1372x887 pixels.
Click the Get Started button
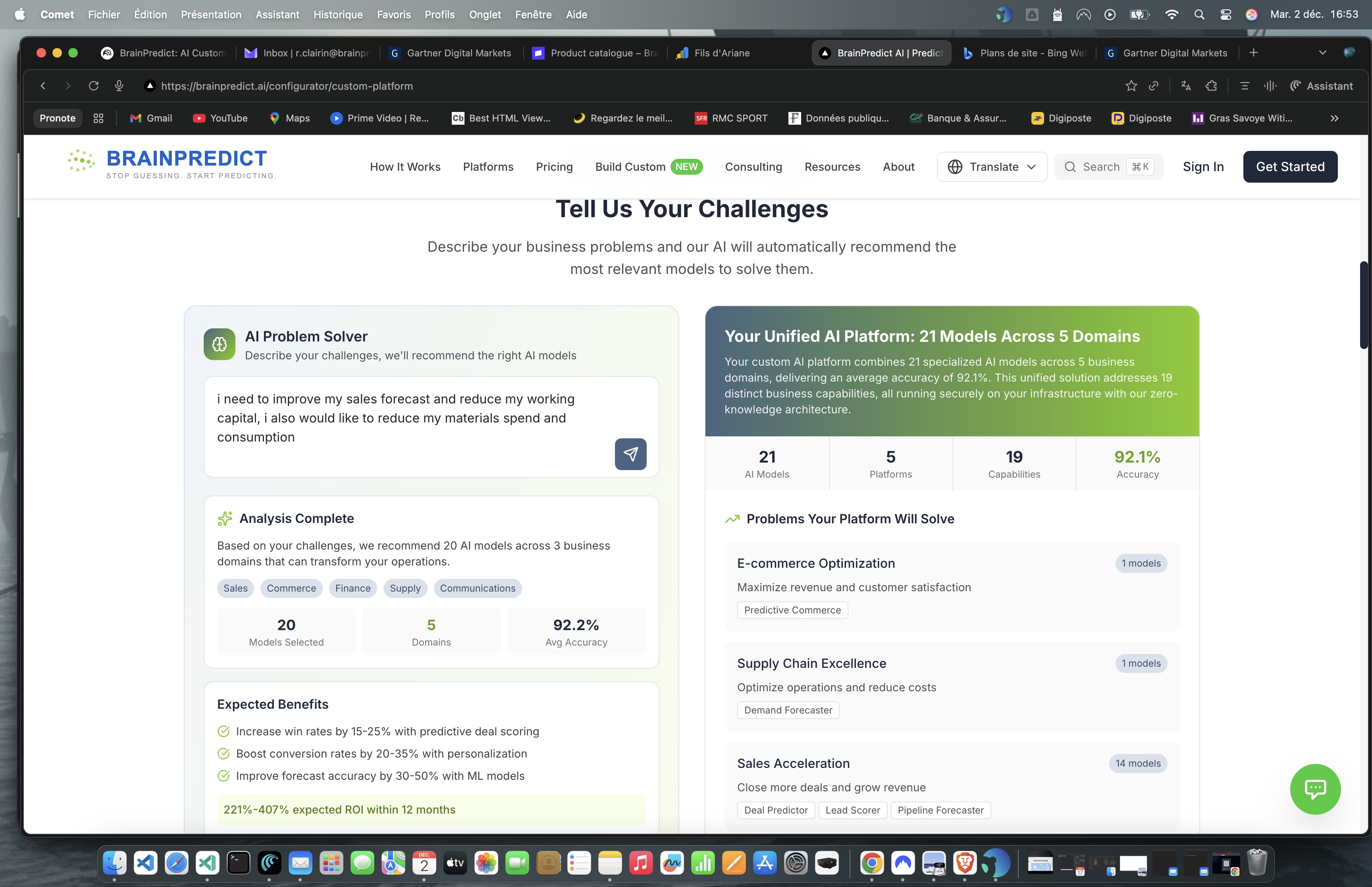[x=1289, y=166]
